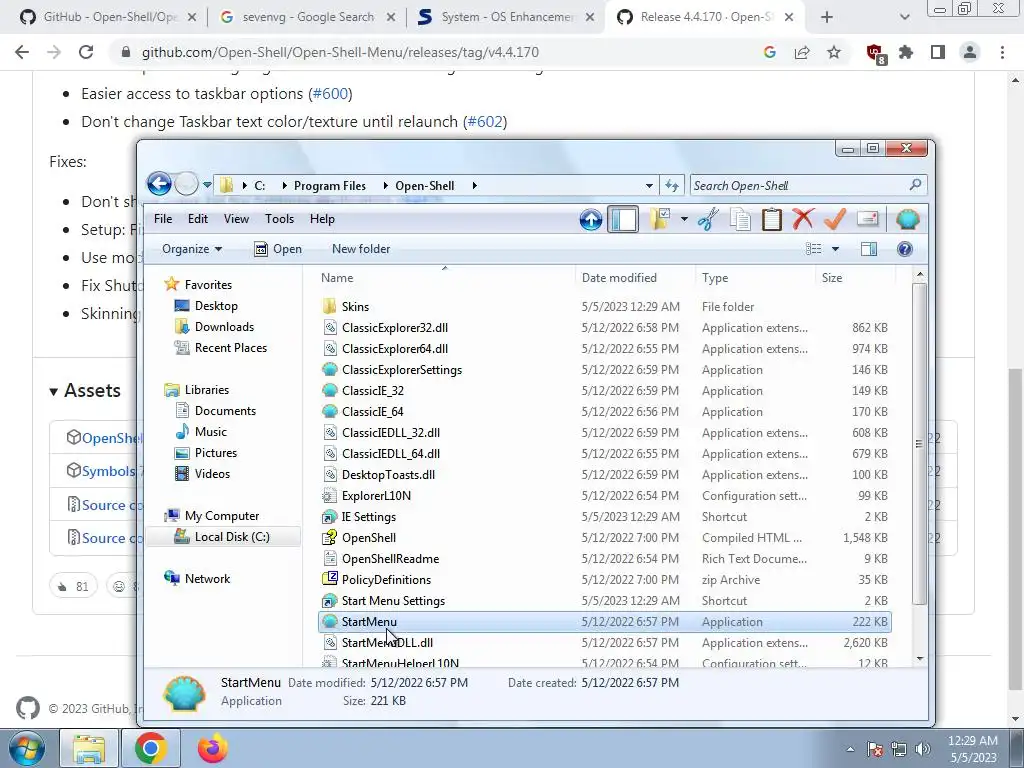This screenshot has height=768, width=1024.
Task: Open recent locations dropdown near Back button
Action: coord(207,185)
